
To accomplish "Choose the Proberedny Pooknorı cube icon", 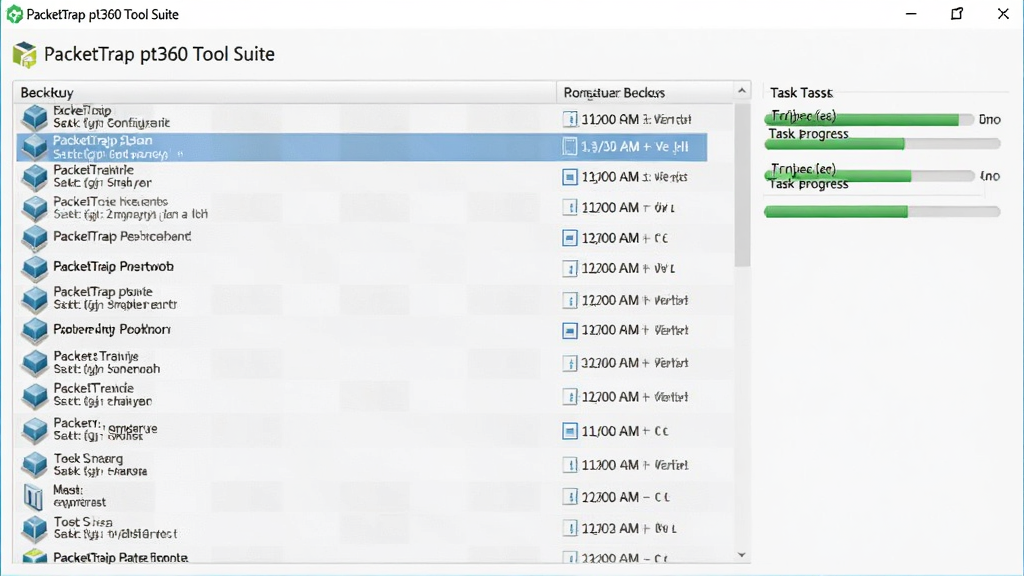I will (35, 330).
